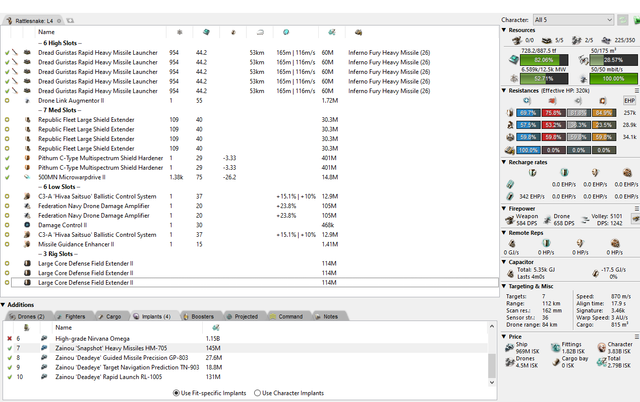Click the drones icon showing 2/5
This screenshot has height=402, width=640.
577,40
